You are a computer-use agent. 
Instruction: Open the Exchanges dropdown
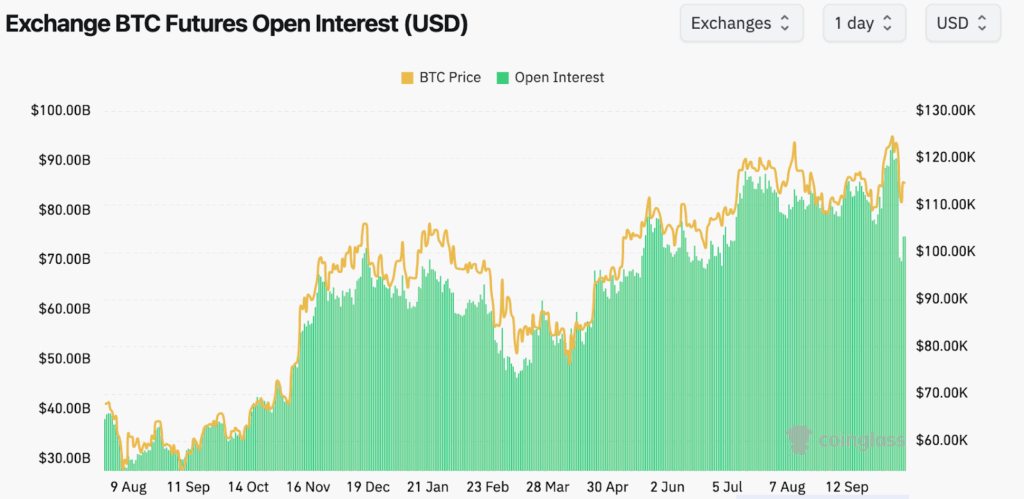741,23
